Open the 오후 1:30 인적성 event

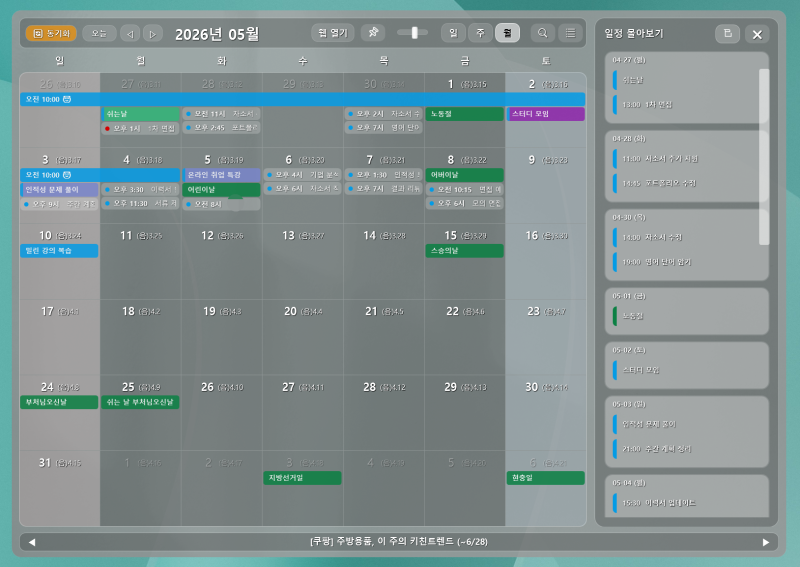[x=384, y=175]
